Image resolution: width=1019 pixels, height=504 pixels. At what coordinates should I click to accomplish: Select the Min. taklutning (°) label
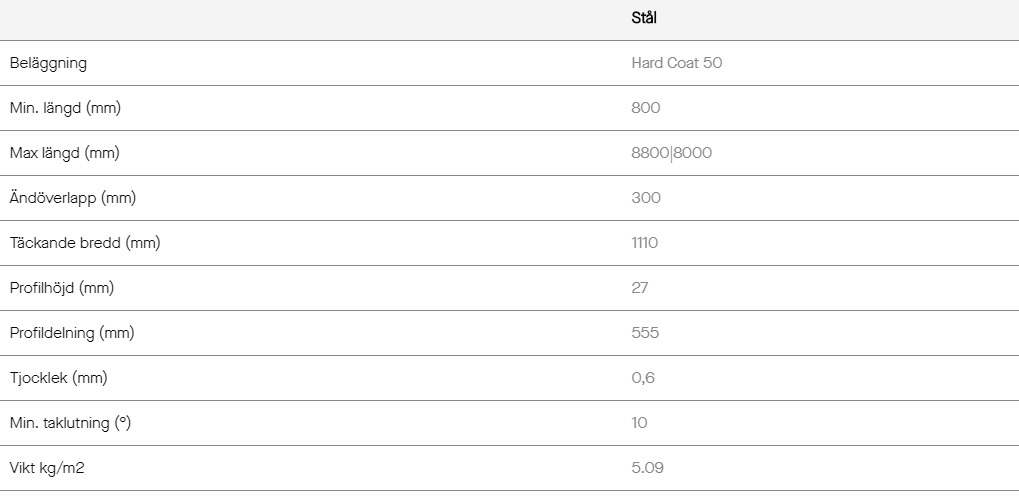click(x=70, y=423)
